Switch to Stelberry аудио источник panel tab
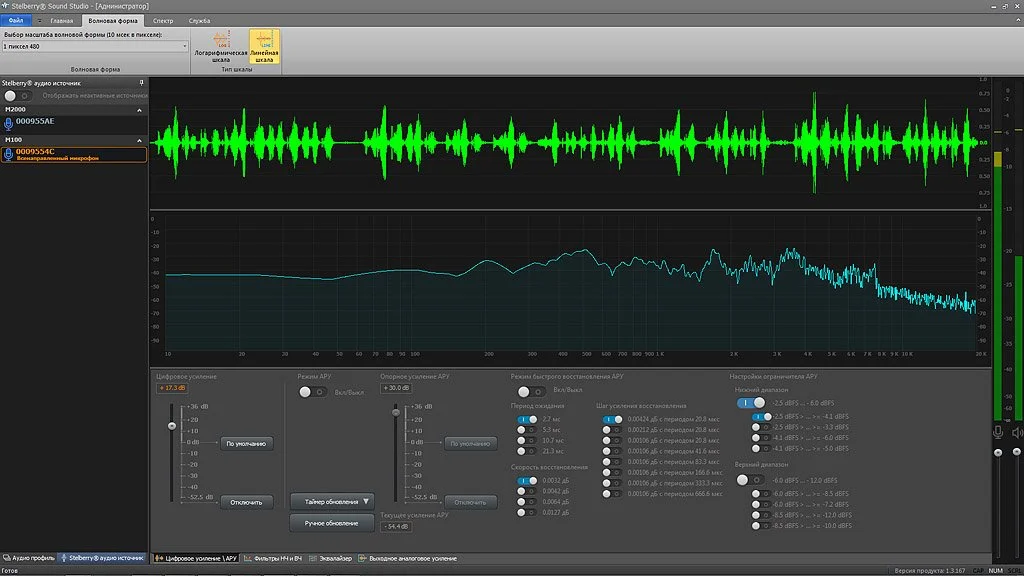The height and width of the screenshot is (576, 1024). click(x=102, y=558)
